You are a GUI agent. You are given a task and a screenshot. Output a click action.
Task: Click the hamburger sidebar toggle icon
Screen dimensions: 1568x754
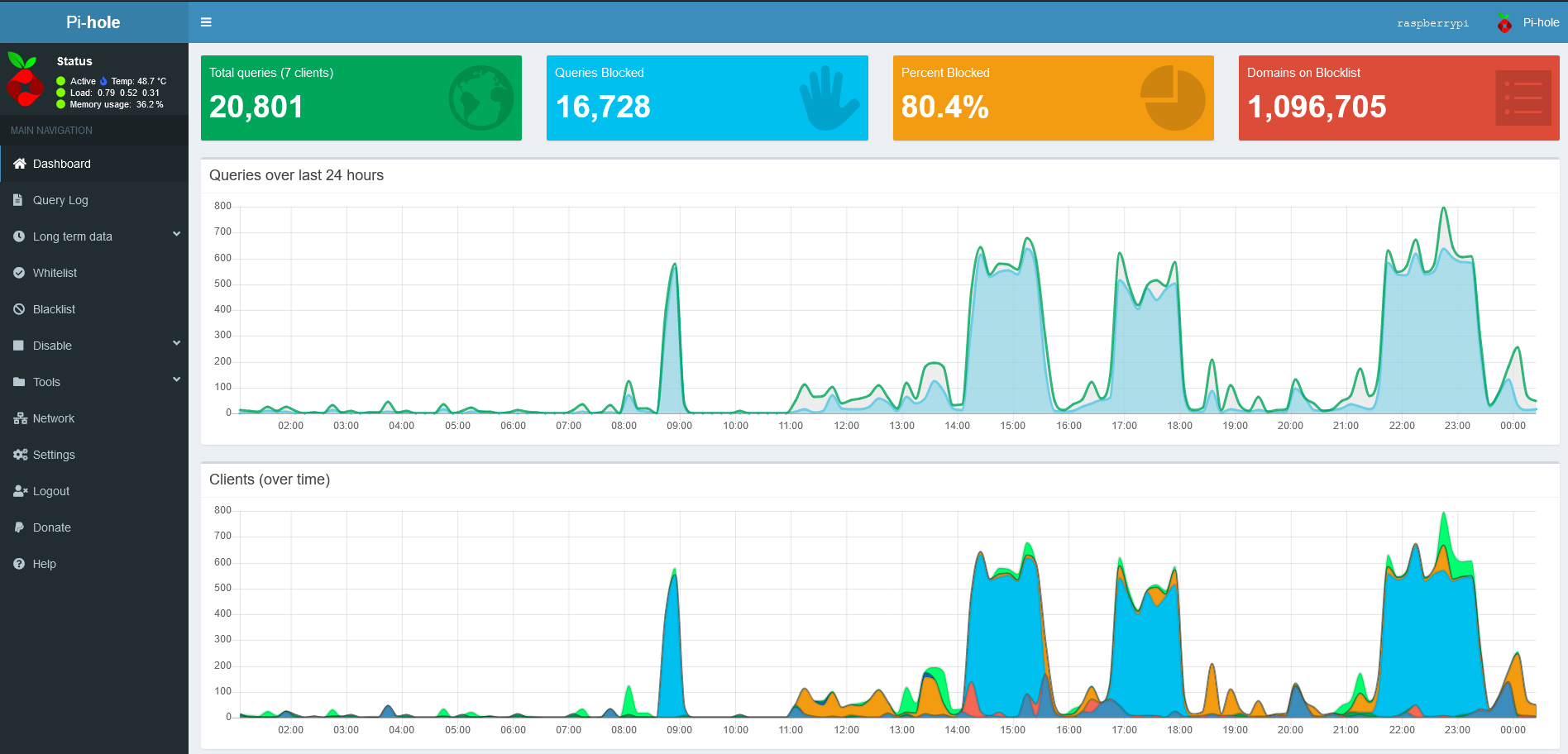tap(206, 22)
